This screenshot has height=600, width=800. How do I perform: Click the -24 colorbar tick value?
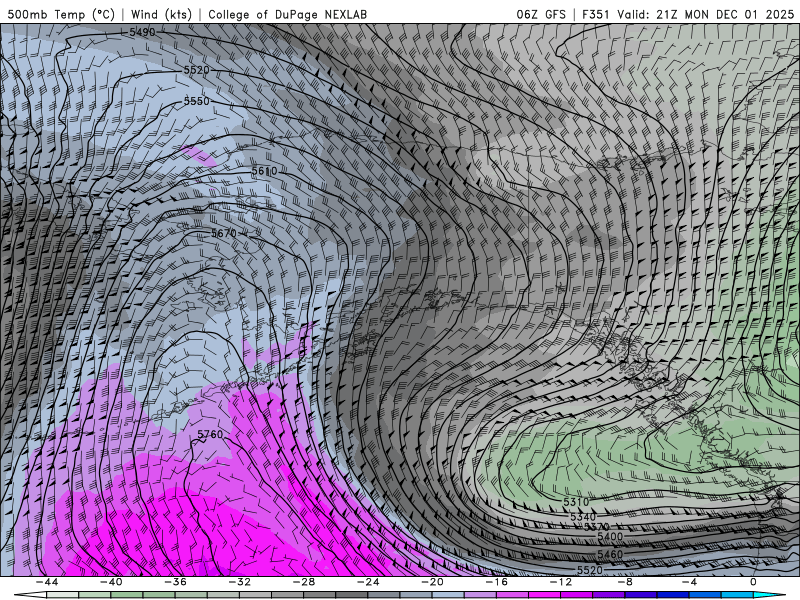pyautogui.click(x=368, y=582)
